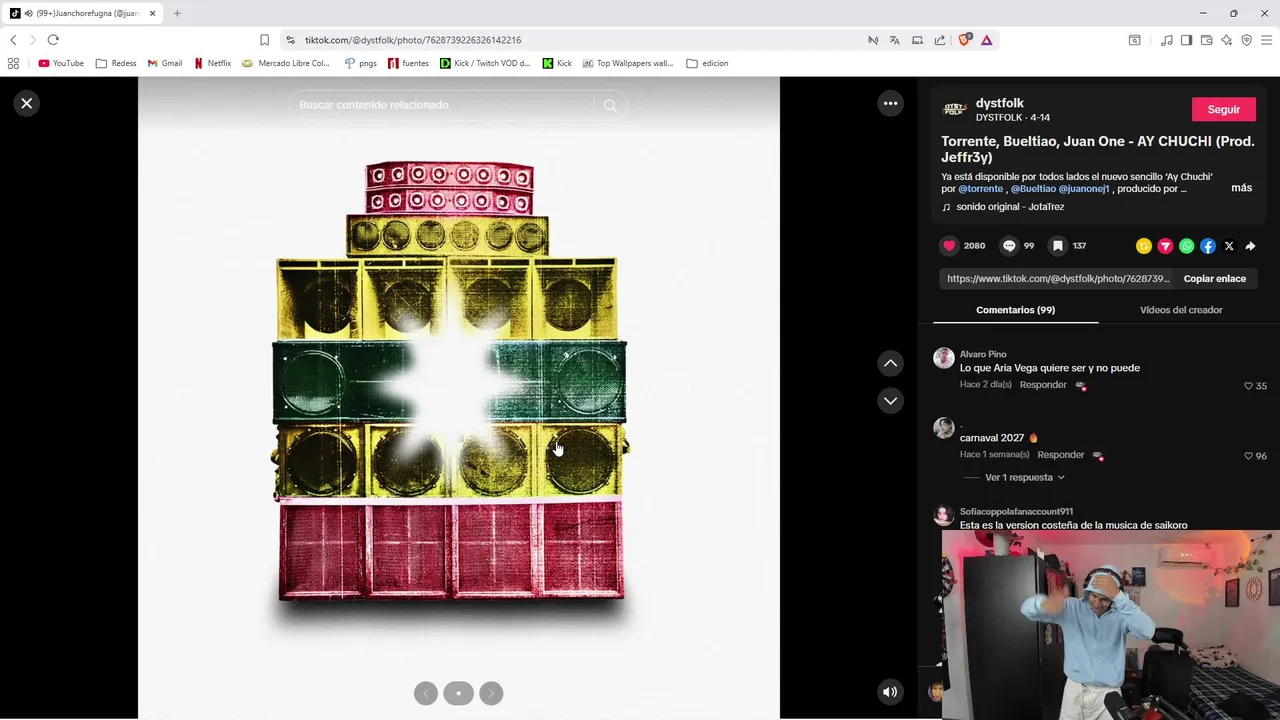The width and height of the screenshot is (1280, 720).
Task: Reload the page in the browser
Action: click(x=53, y=40)
